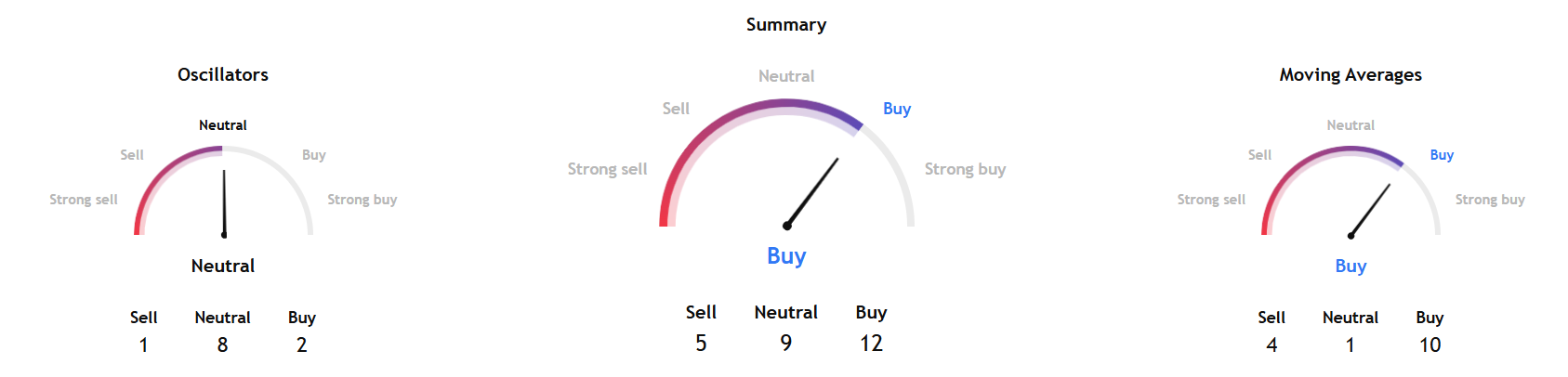Click Summary Neutral count of 9
1568x377 pixels.
pos(786,344)
